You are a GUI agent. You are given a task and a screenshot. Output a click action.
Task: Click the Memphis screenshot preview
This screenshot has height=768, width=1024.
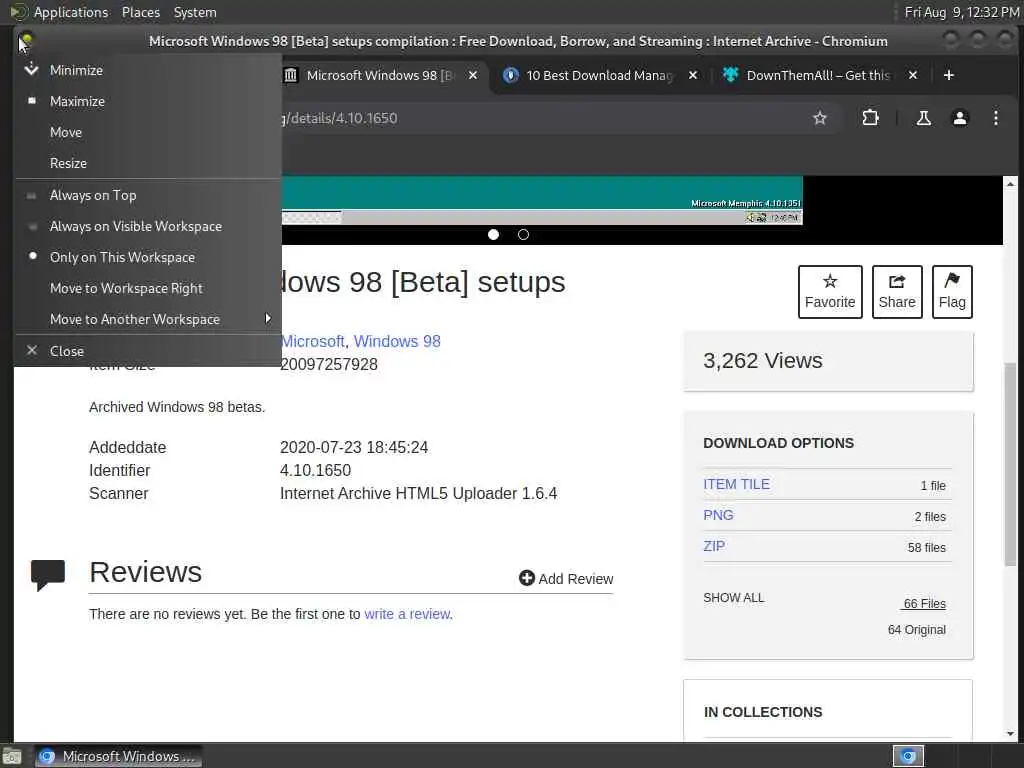point(542,200)
